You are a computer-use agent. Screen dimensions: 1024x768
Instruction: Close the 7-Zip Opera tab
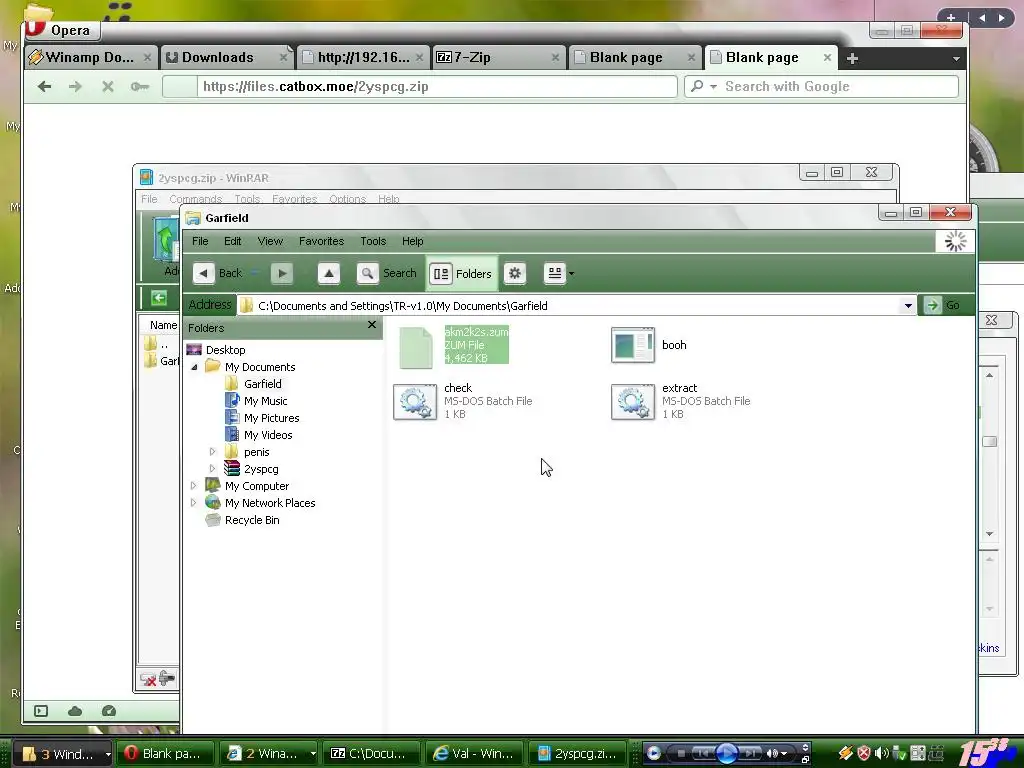pyautogui.click(x=554, y=57)
